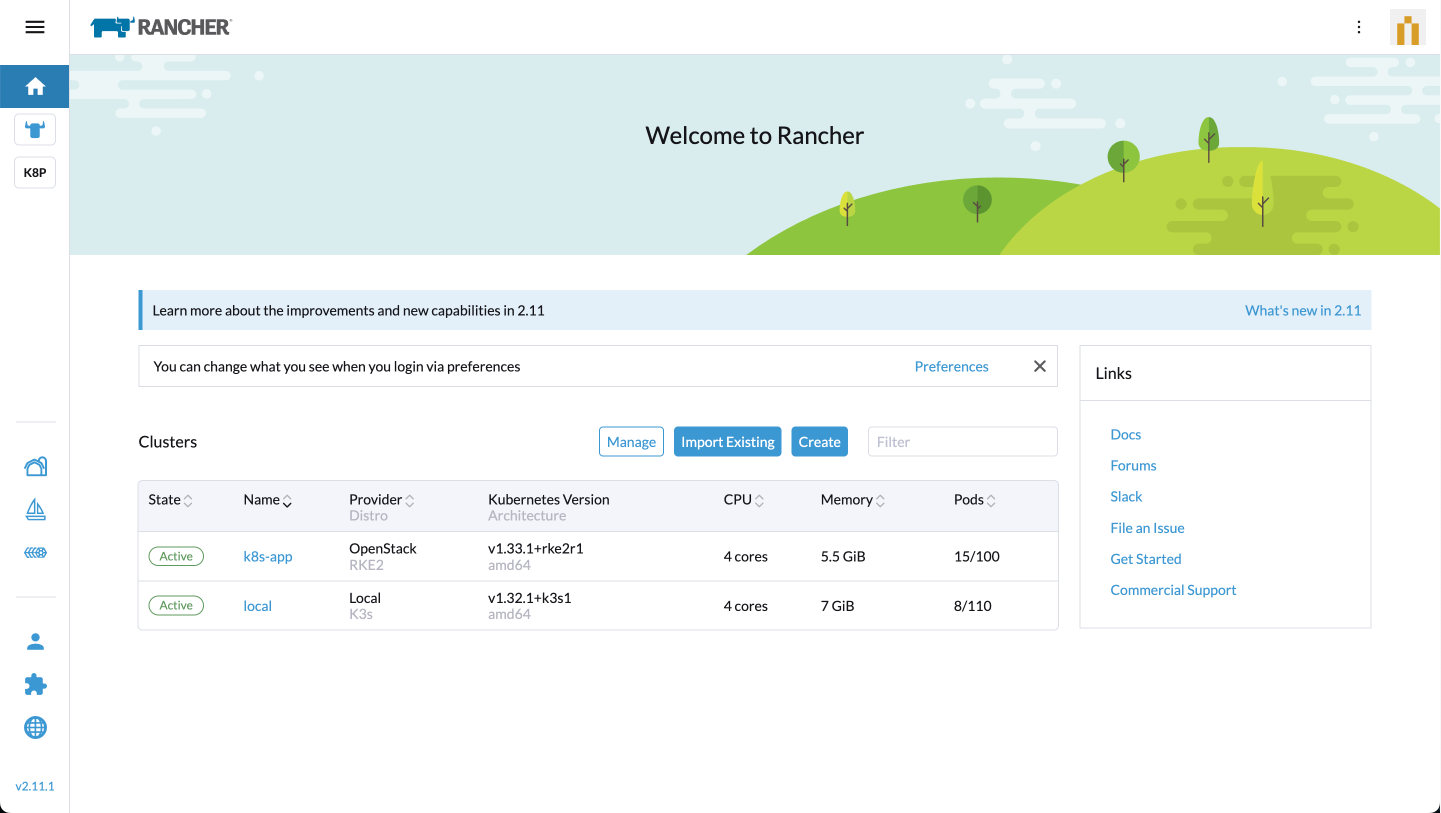The image size is (1441, 813).
Task: Click the Rancher logo
Action: point(161,27)
